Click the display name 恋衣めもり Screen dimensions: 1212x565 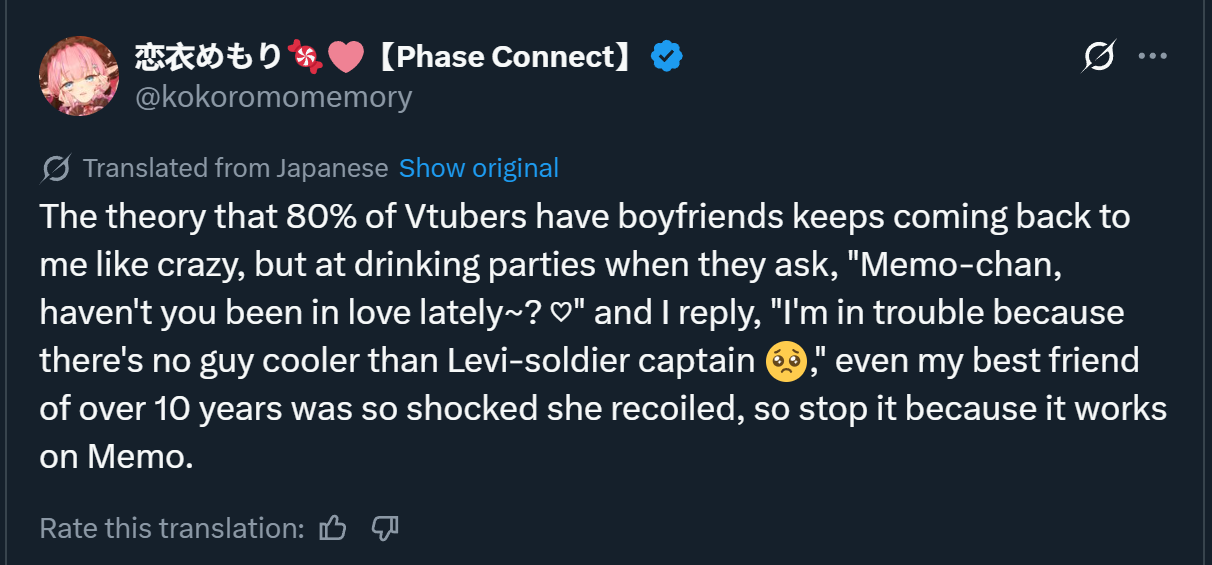coord(209,57)
